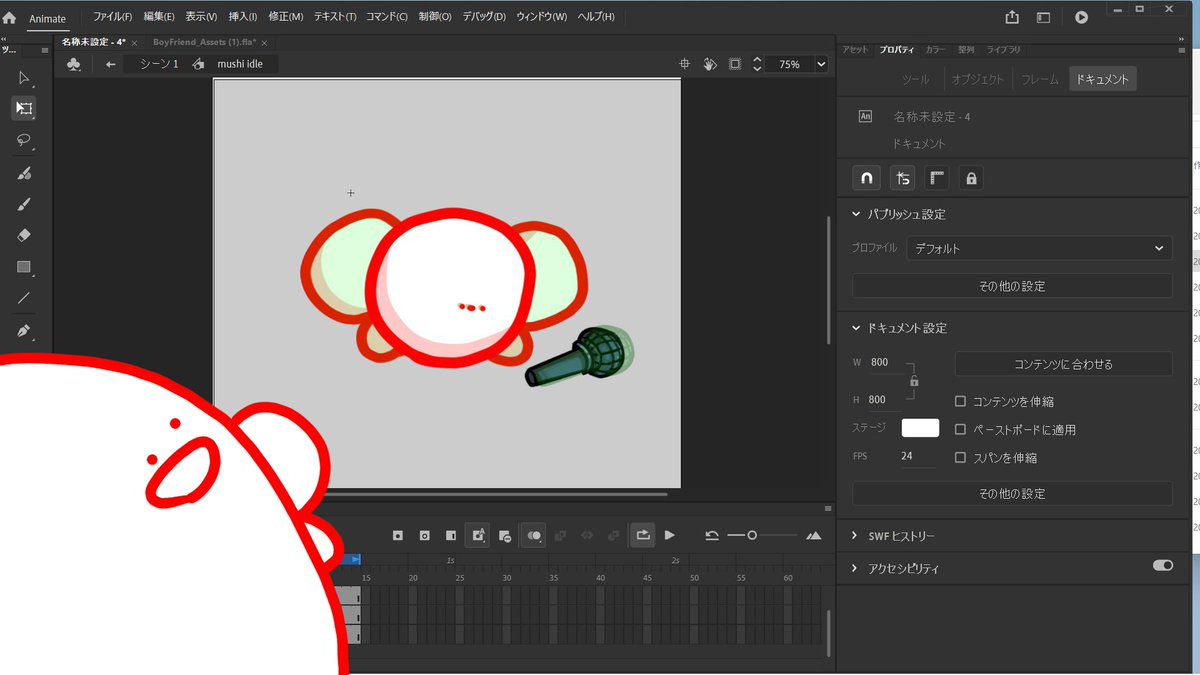Toggle snap to objects magnet button
This screenshot has height=675, width=1200.
866,178
